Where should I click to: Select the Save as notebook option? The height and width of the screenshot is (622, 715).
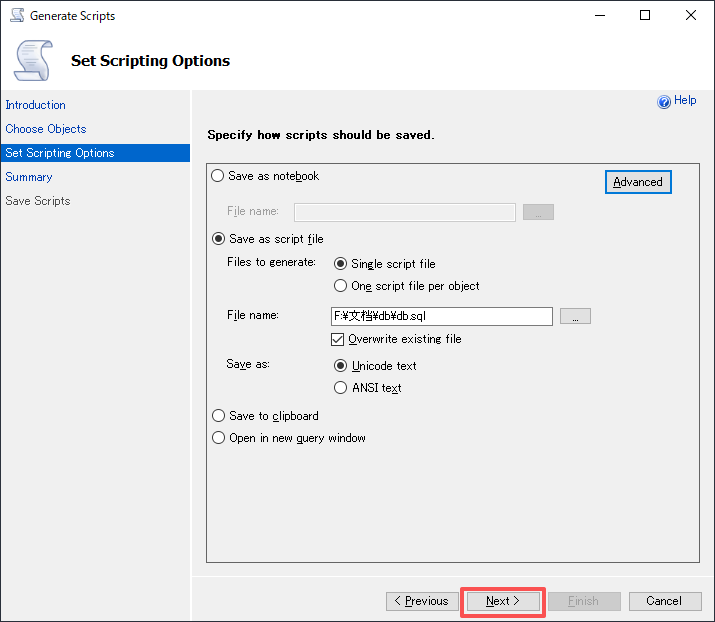pyautogui.click(x=219, y=176)
